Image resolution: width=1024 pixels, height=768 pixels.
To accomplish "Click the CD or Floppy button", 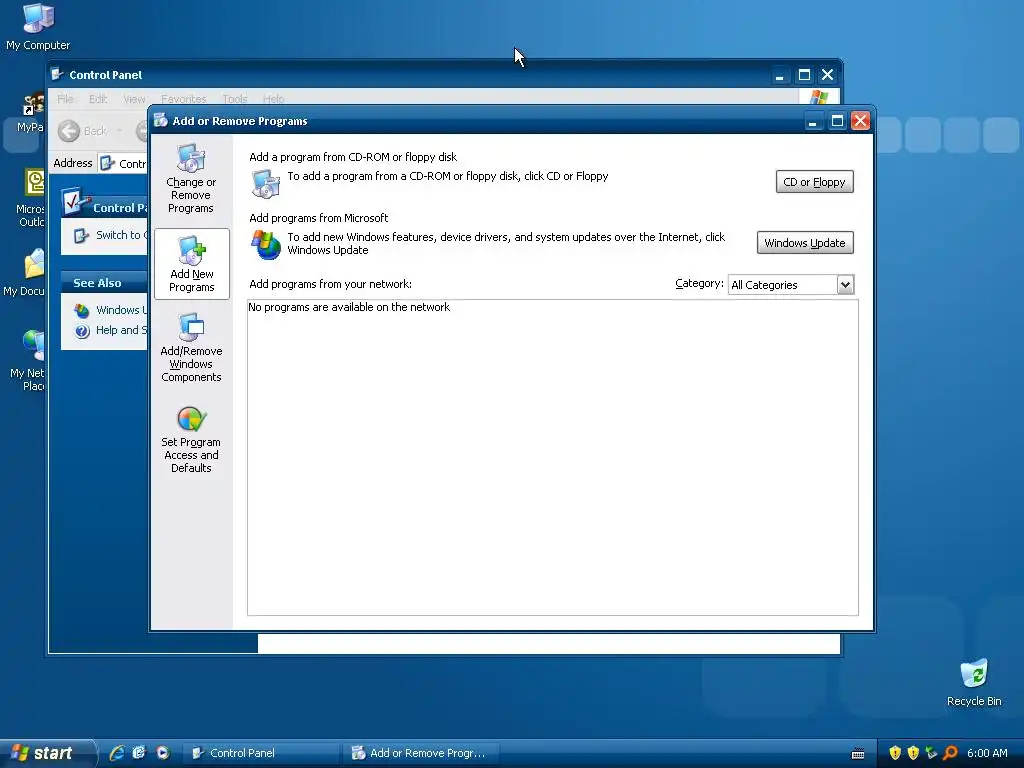I will tap(814, 182).
